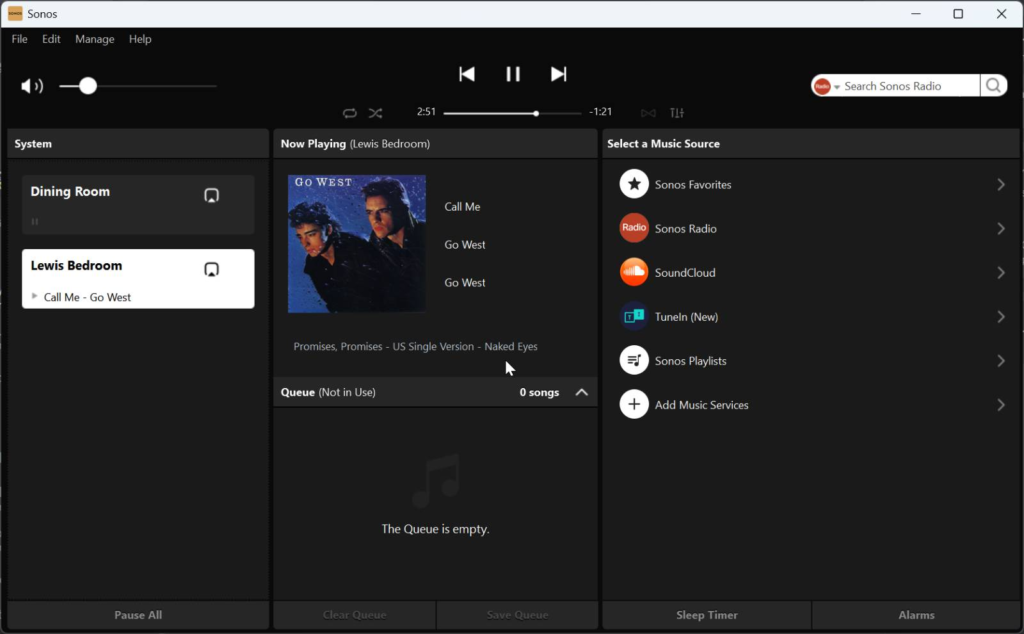Open the Dining Room group icon

[211, 195]
